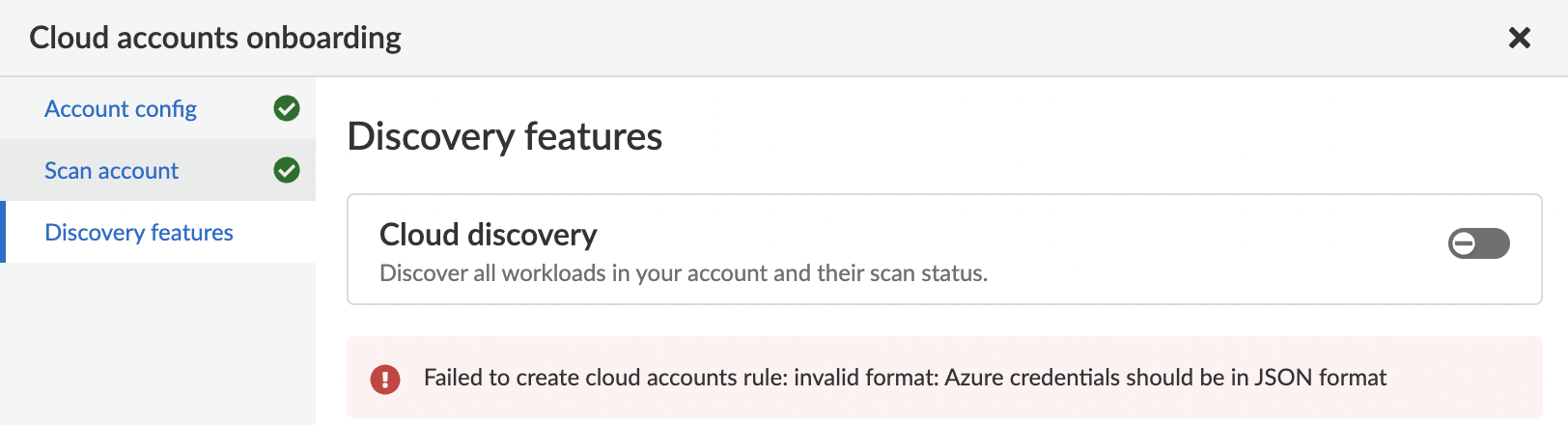Close the Cloud accounts onboarding dialog
This screenshot has height=425, width=1568.
coord(1519,38)
